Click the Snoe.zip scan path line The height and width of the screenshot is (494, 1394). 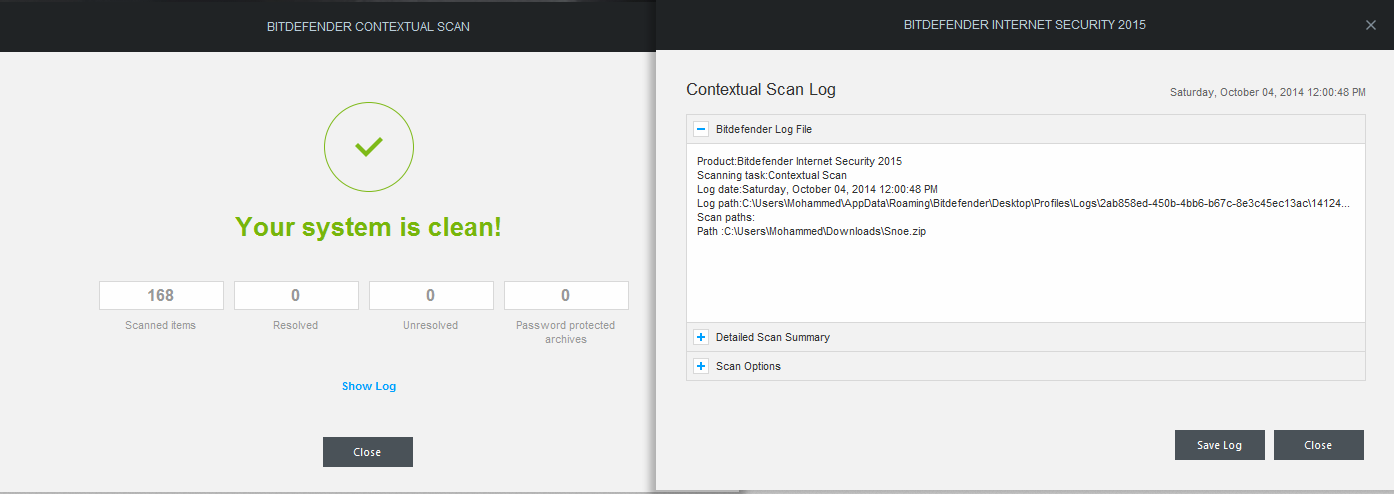(812, 231)
